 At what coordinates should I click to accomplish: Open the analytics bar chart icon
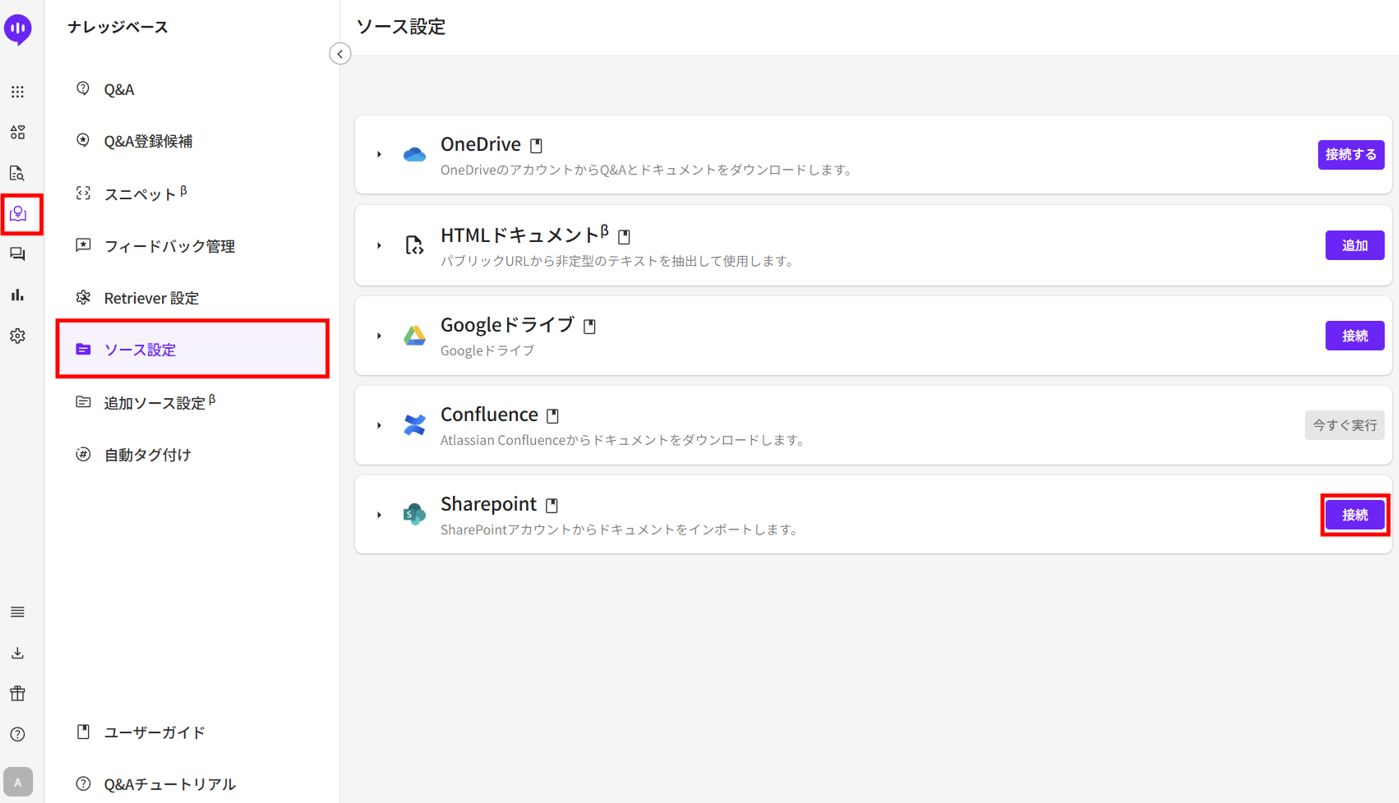pos(18,295)
